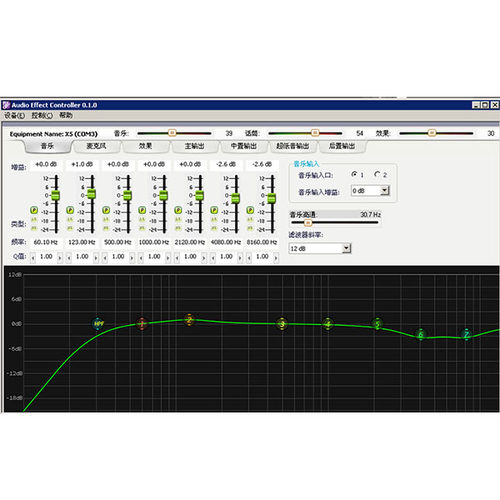Select EQ band node 2 on the graph

tap(189, 320)
